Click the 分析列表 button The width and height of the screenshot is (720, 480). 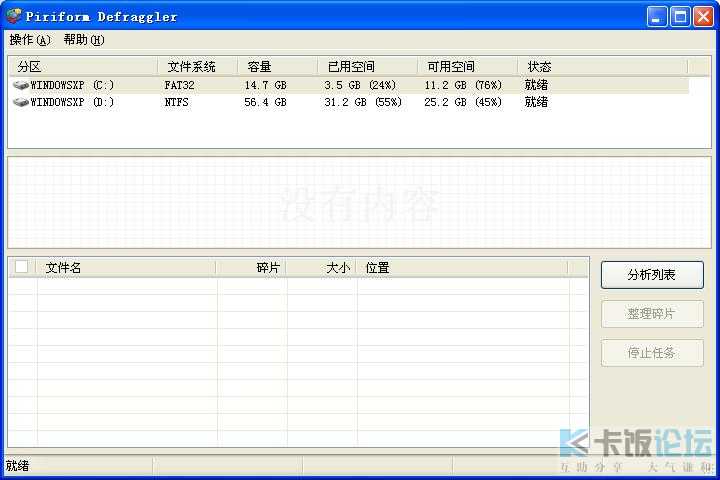pyautogui.click(x=652, y=275)
